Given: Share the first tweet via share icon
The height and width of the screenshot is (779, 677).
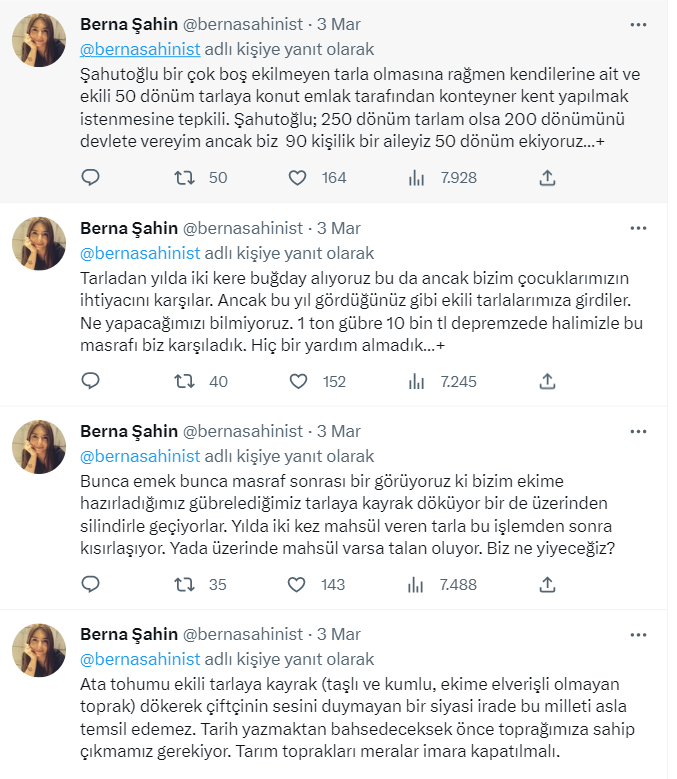Looking at the screenshot, I should click(x=547, y=177).
